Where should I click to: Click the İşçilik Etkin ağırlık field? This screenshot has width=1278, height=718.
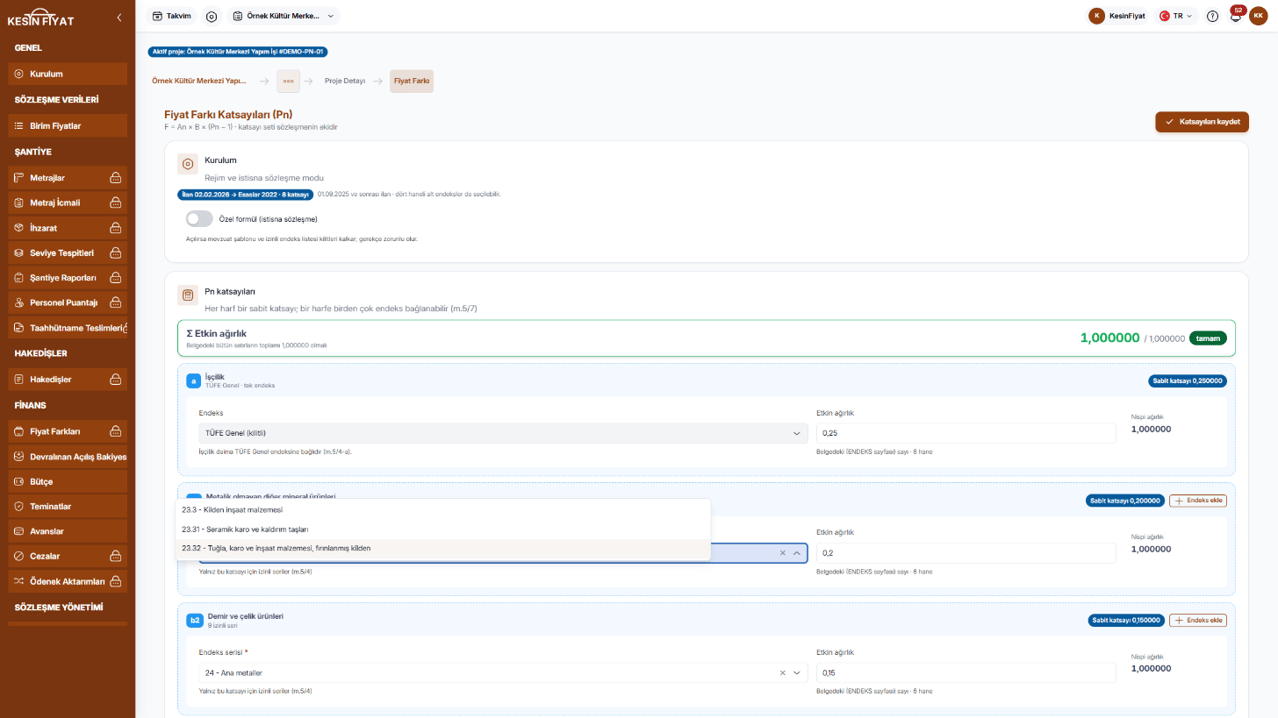point(966,433)
